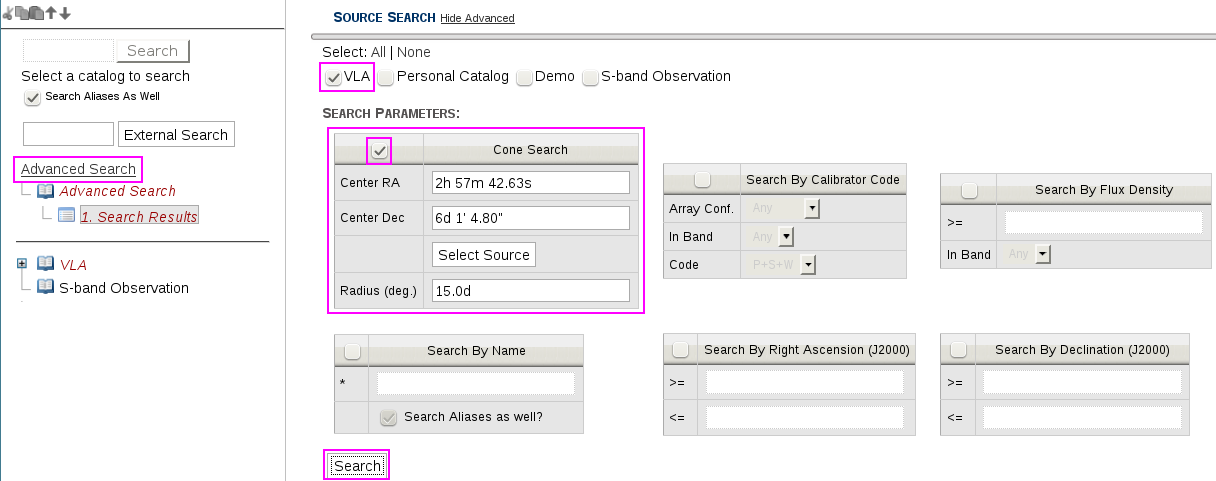Click into the Center RA input field
Image resolution: width=1216 pixels, height=481 pixels.
[x=530, y=182]
